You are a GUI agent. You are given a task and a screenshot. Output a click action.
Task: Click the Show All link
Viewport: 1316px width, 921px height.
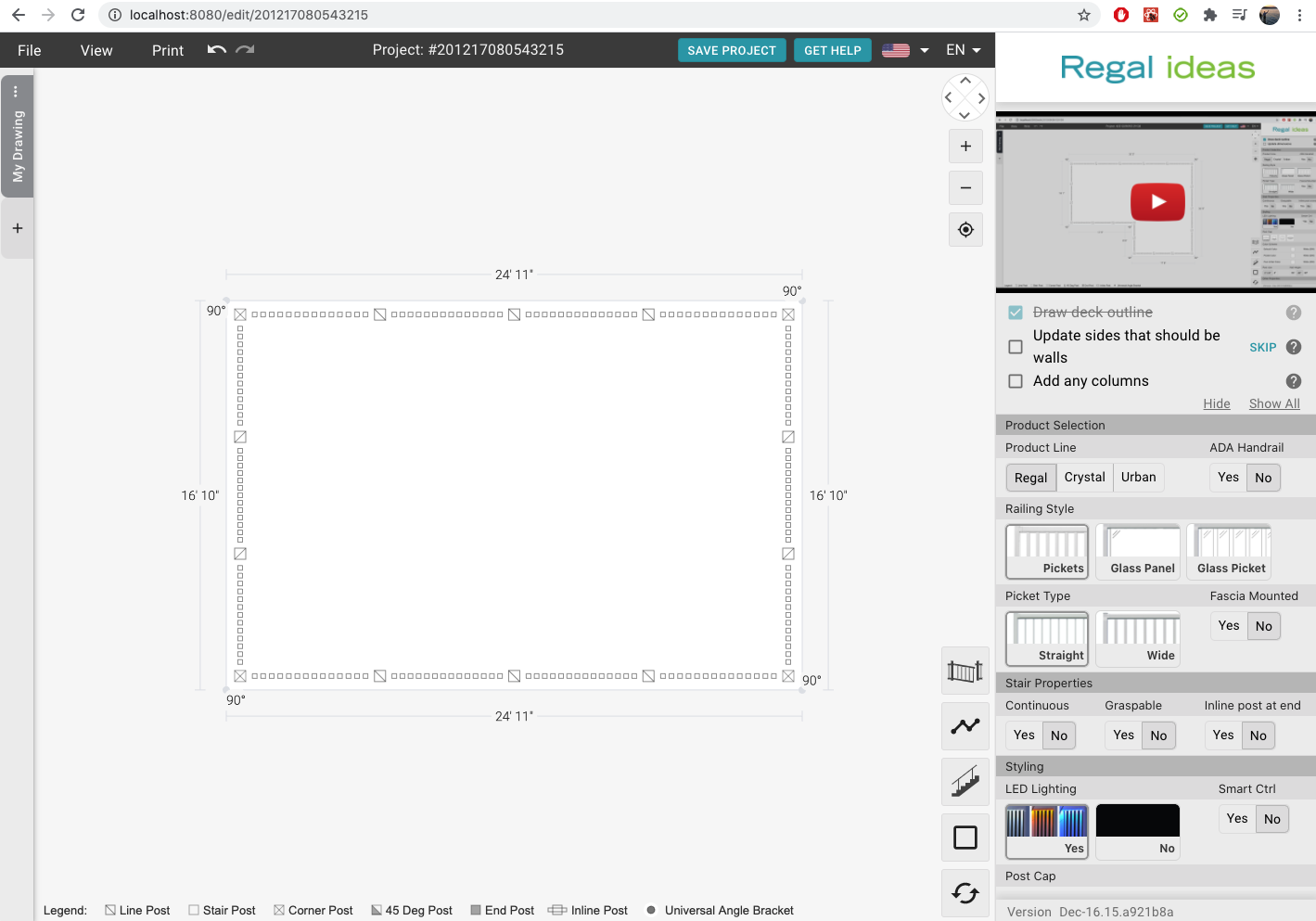(1274, 403)
